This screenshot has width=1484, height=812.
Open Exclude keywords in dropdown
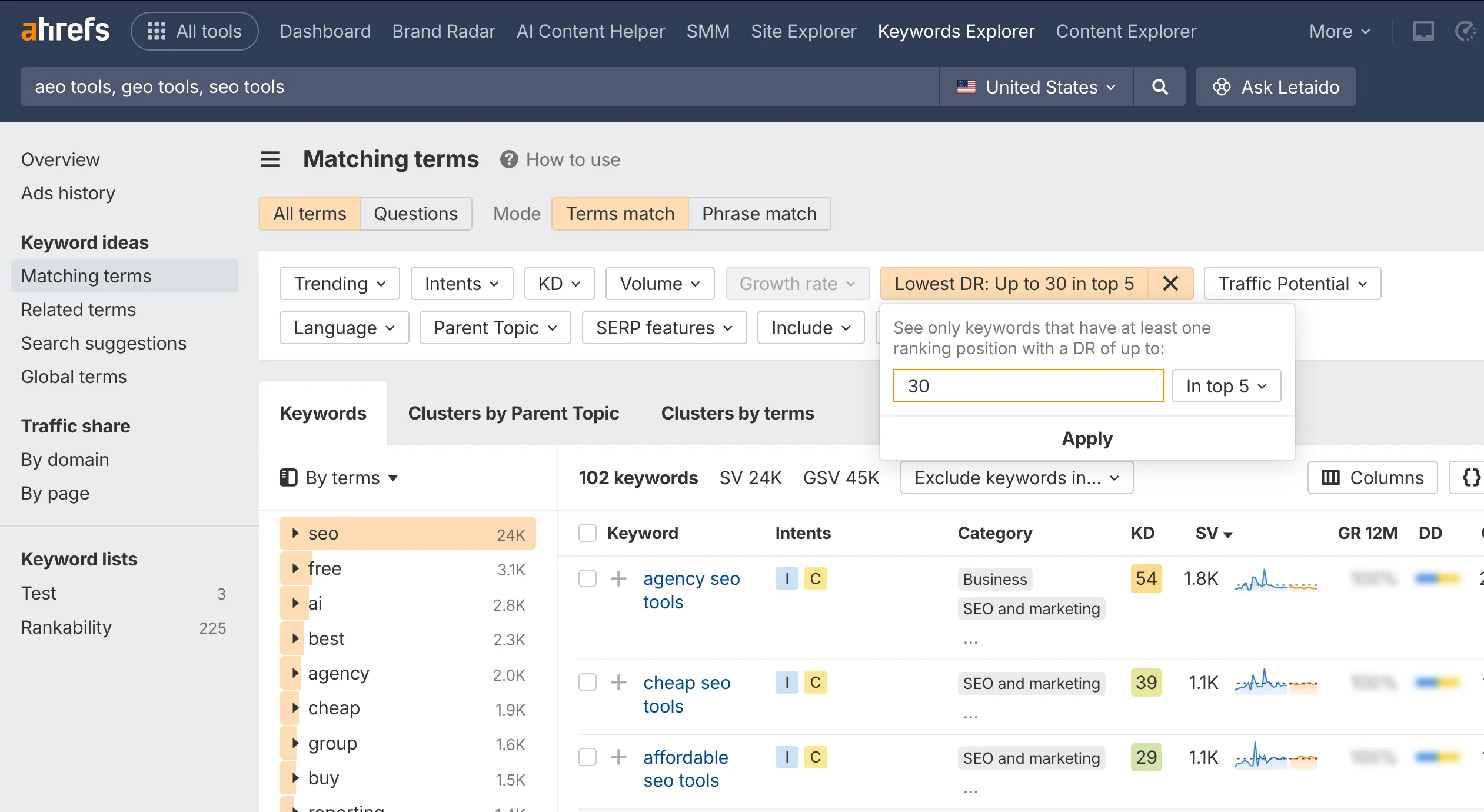point(1016,477)
